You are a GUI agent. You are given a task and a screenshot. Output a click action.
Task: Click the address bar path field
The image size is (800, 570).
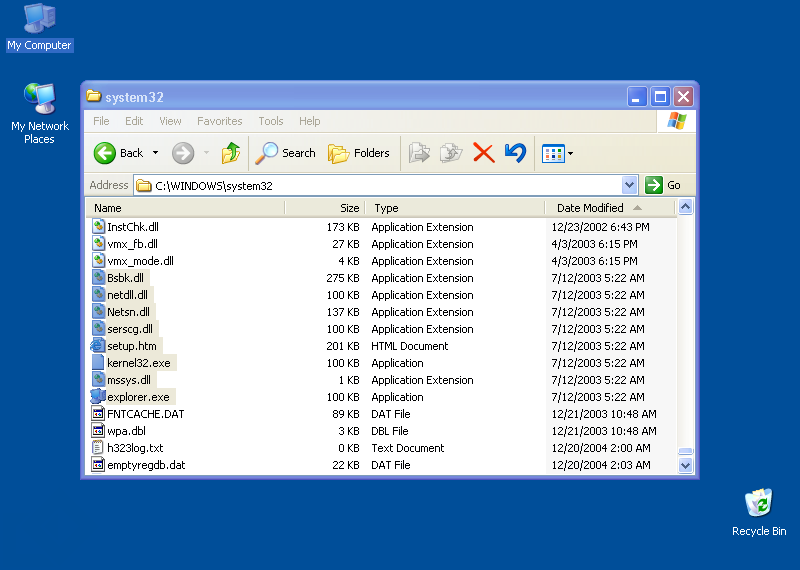pos(378,185)
